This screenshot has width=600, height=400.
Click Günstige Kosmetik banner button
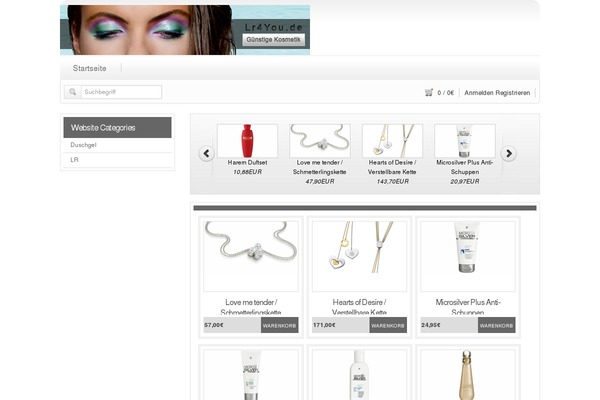pos(273,39)
